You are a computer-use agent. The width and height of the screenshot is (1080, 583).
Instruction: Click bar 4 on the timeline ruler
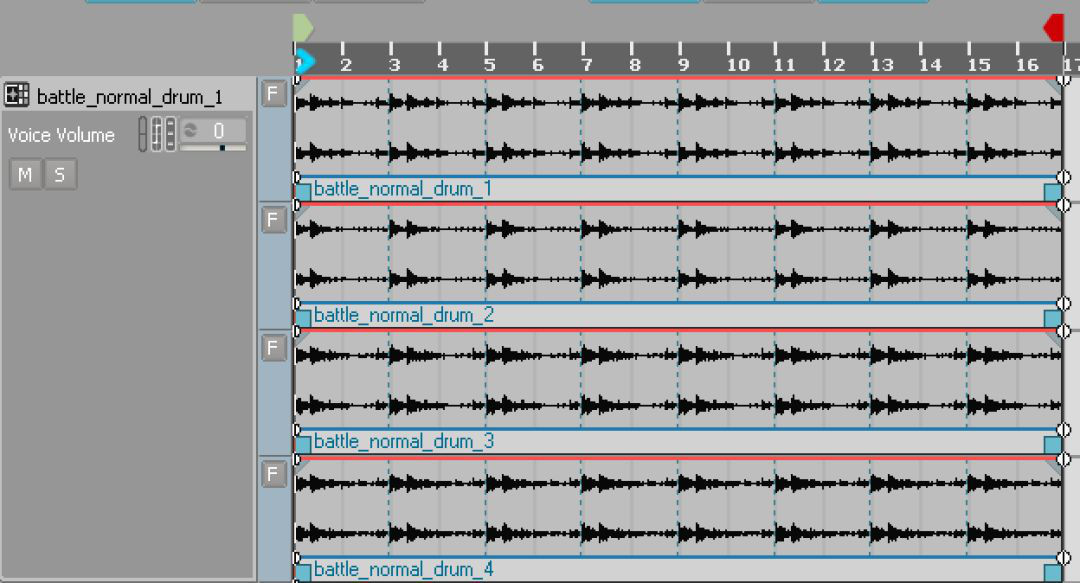(443, 65)
